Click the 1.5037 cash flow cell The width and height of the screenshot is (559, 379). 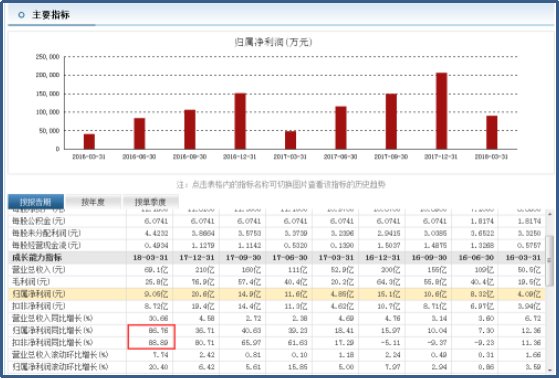(389, 245)
